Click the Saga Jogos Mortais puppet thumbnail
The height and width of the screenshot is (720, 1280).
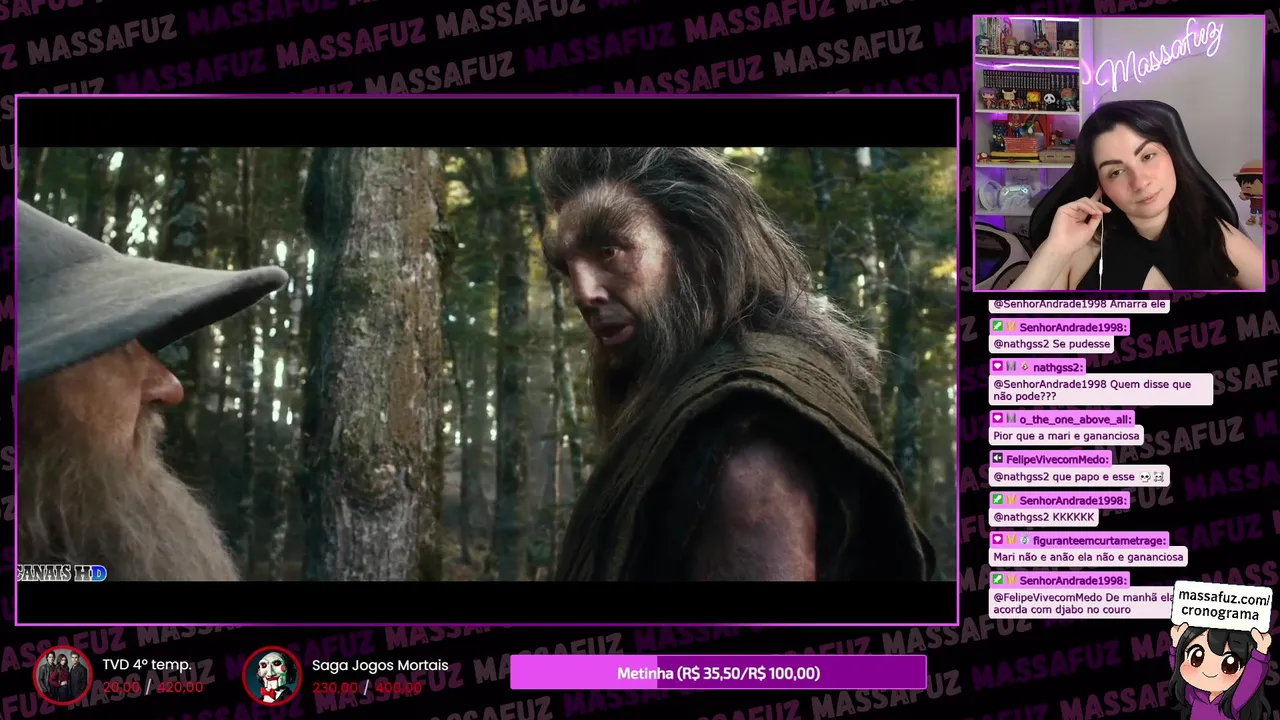(272, 675)
